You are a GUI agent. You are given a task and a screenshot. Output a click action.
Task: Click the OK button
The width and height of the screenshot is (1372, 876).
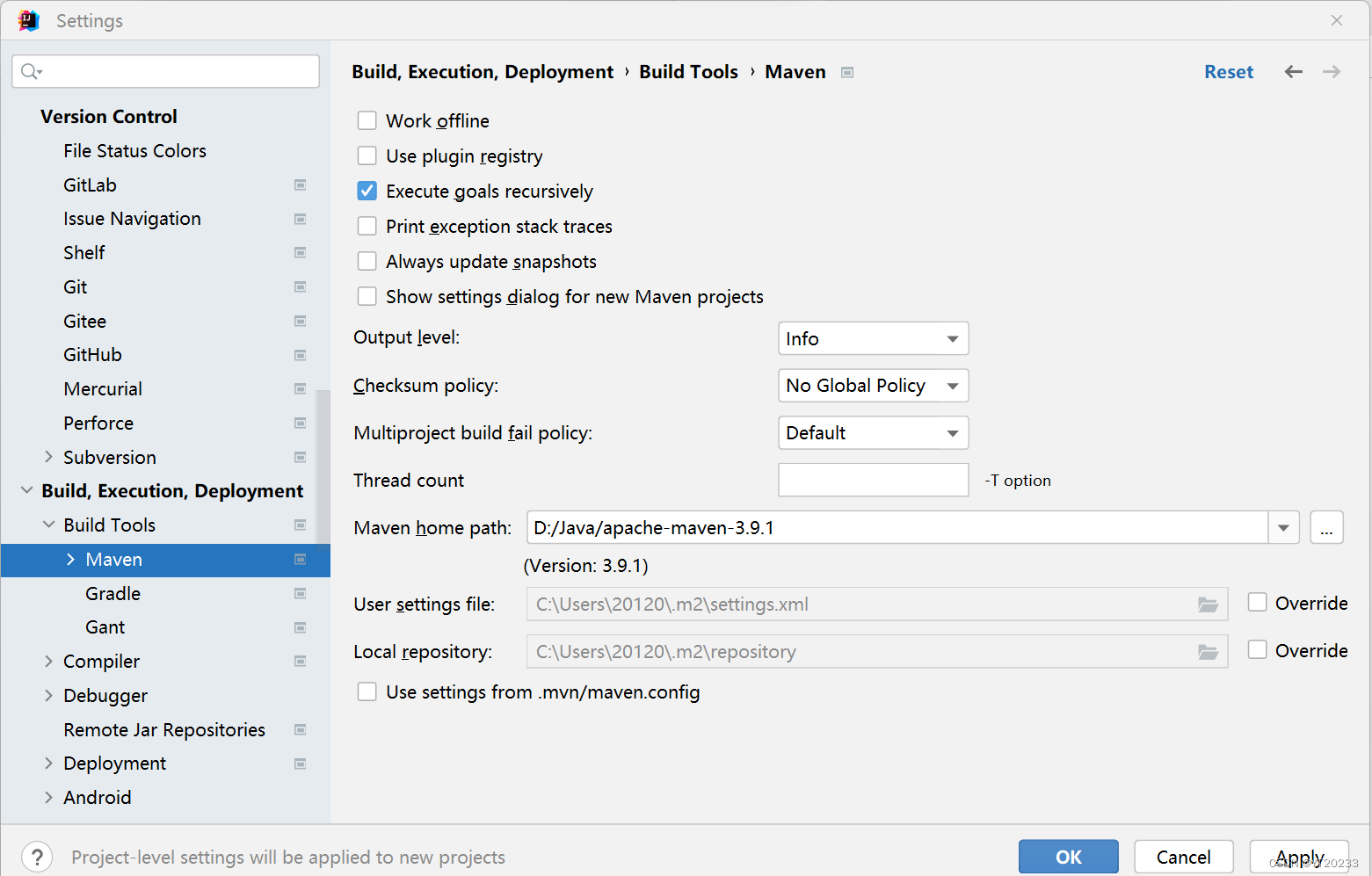click(1069, 857)
